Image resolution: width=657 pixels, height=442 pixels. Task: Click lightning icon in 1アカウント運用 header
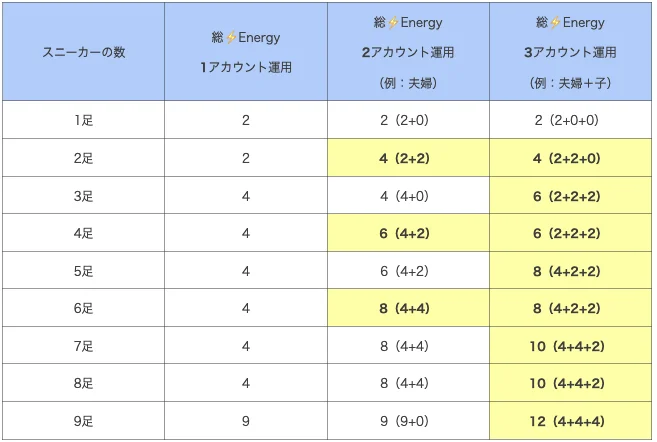231,38
